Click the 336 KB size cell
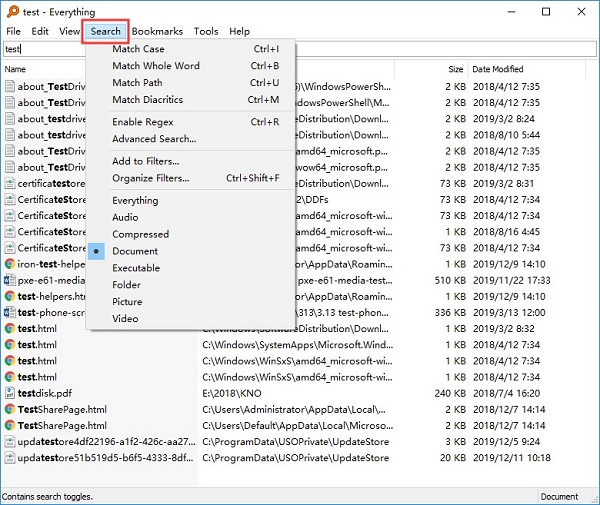This screenshot has width=600, height=505. (x=450, y=313)
